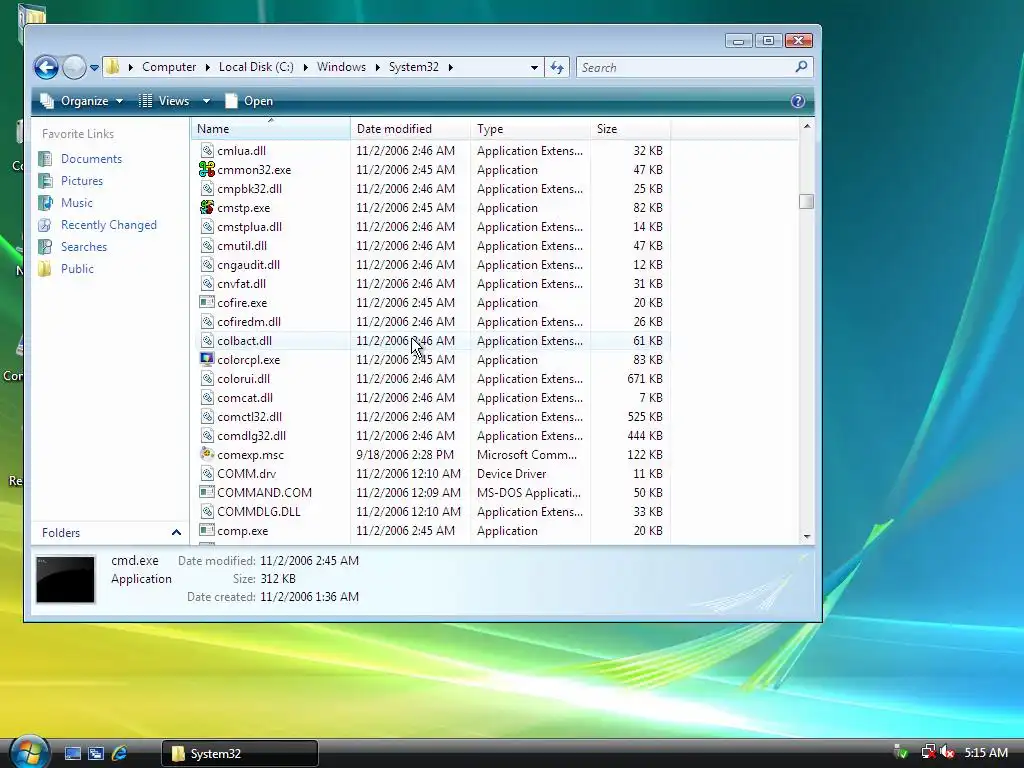This screenshot has height=768, width=1024.
Task: Select file name colorui.dll
Action: (244, 379)
